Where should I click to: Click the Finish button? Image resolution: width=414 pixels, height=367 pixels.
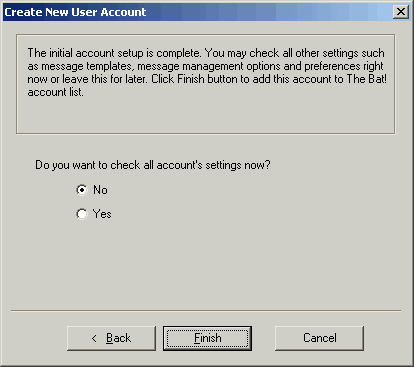(207, 338)
